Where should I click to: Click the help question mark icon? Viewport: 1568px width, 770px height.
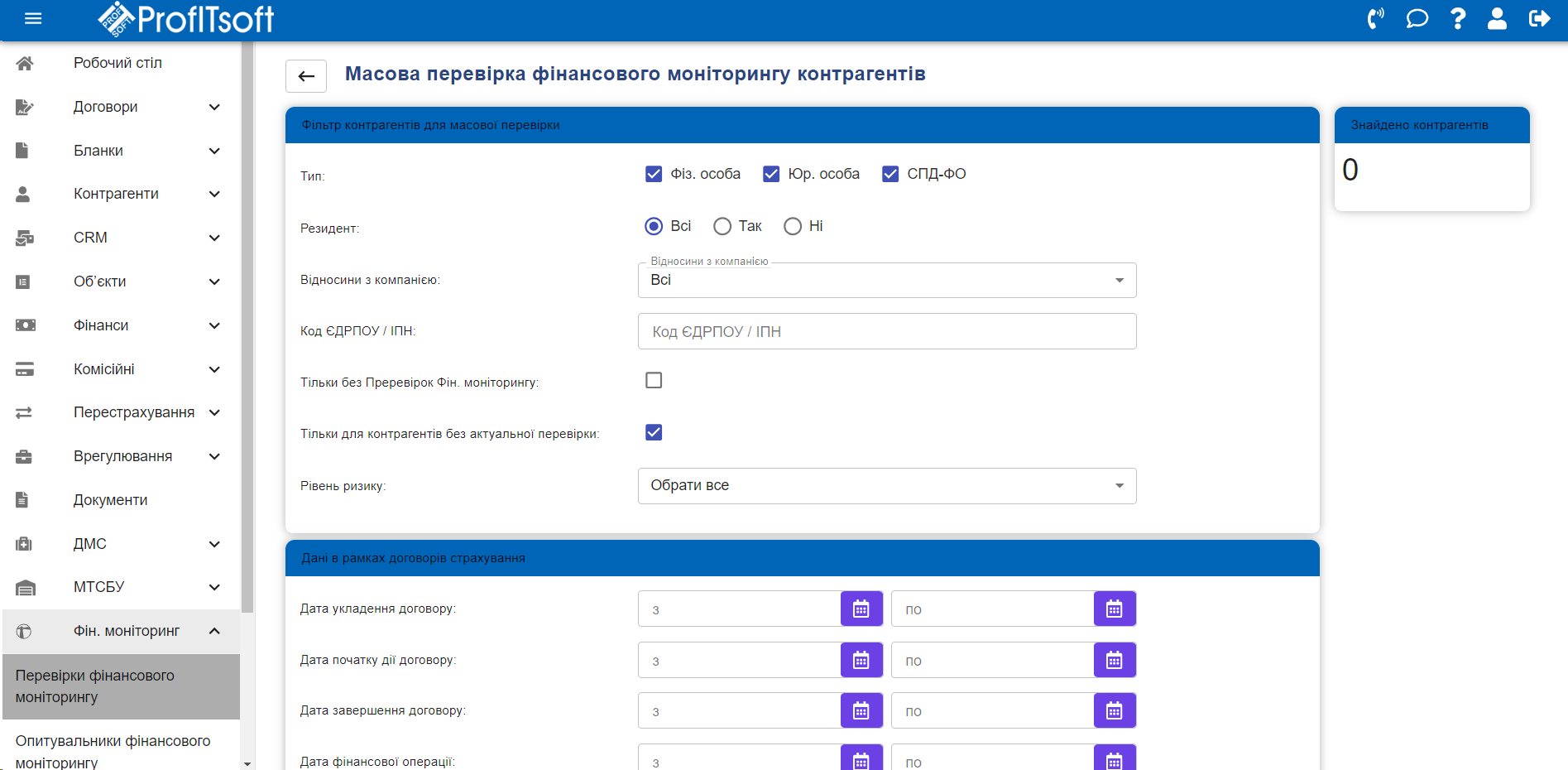[1458, 18]
